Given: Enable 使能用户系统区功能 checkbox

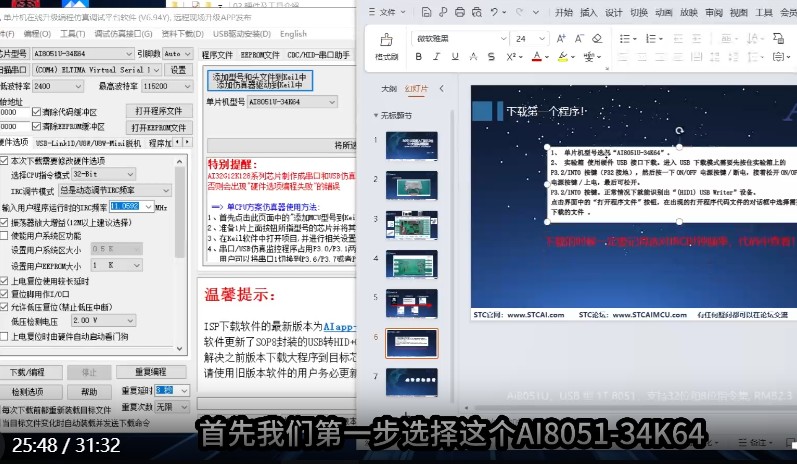Looking at the screenshot, I should pos(4,236).
